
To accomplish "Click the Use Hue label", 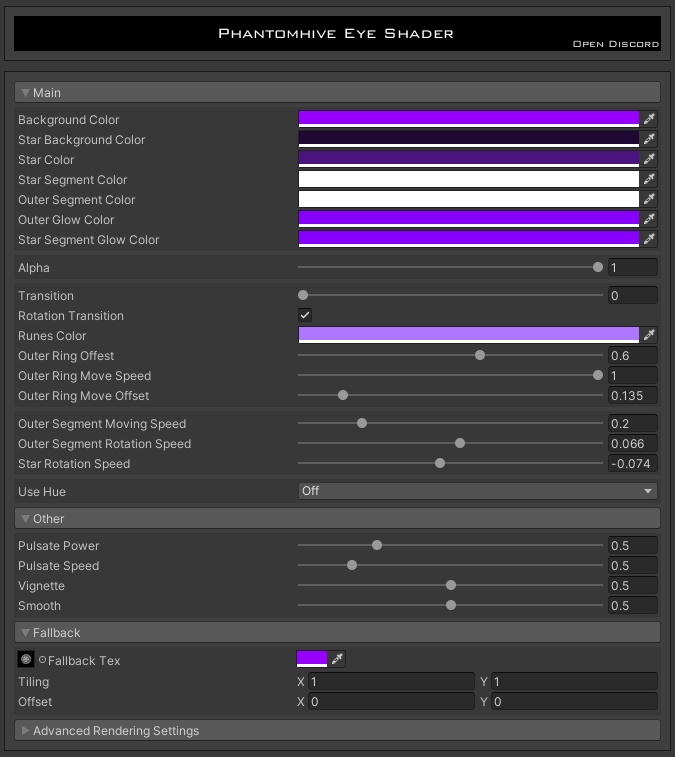I will [x=42, y=491].
